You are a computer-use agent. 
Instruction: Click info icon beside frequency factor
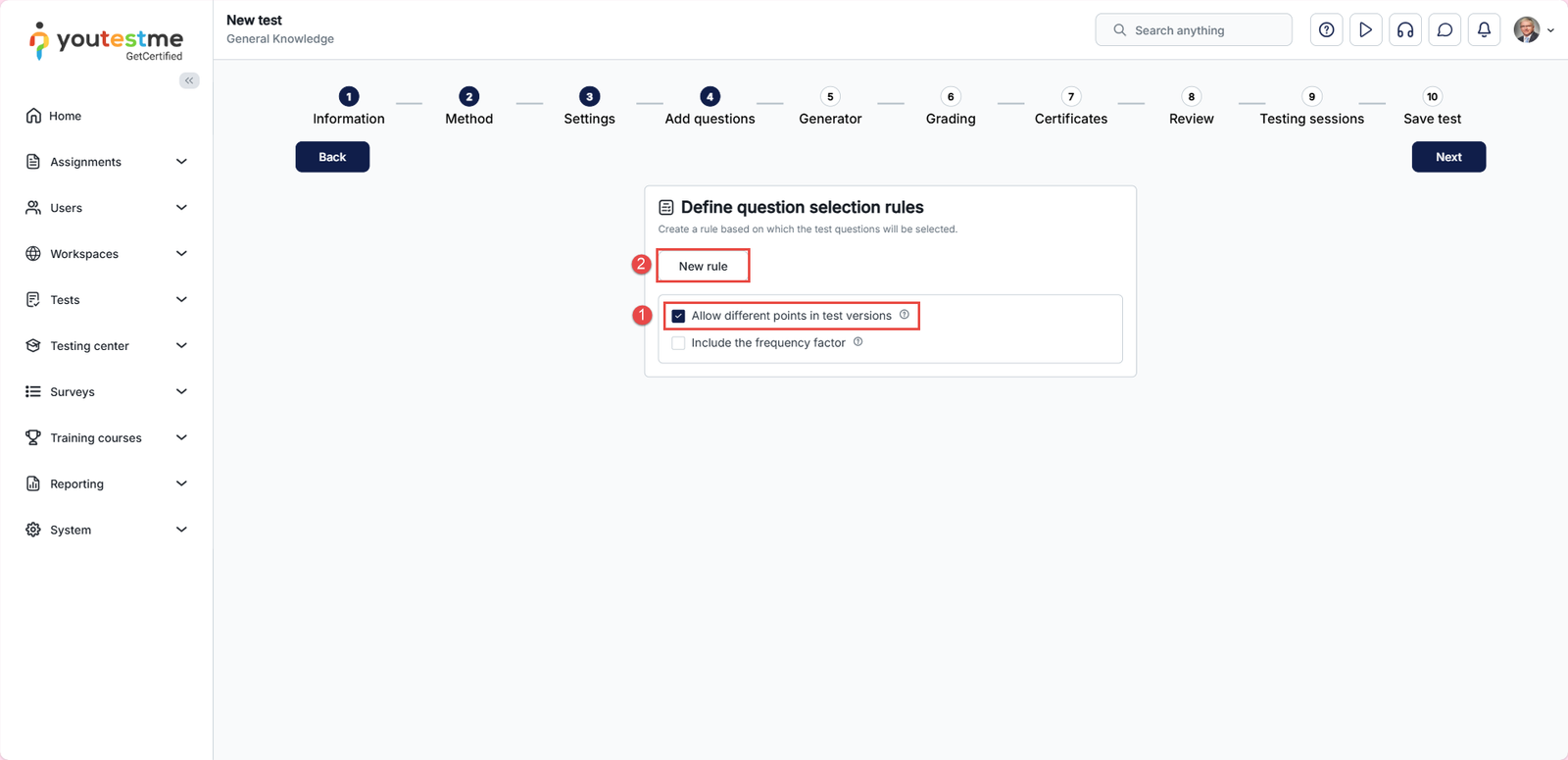point(858,342)
